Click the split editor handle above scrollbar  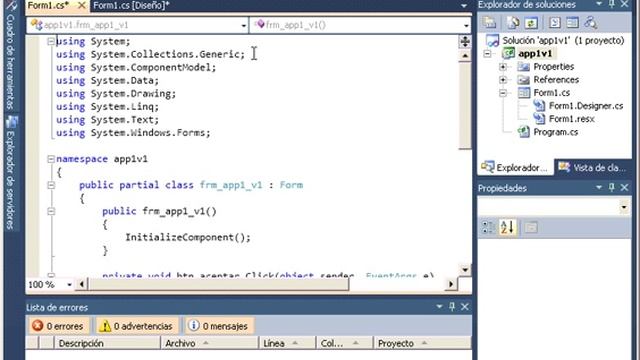pos(465,41)
